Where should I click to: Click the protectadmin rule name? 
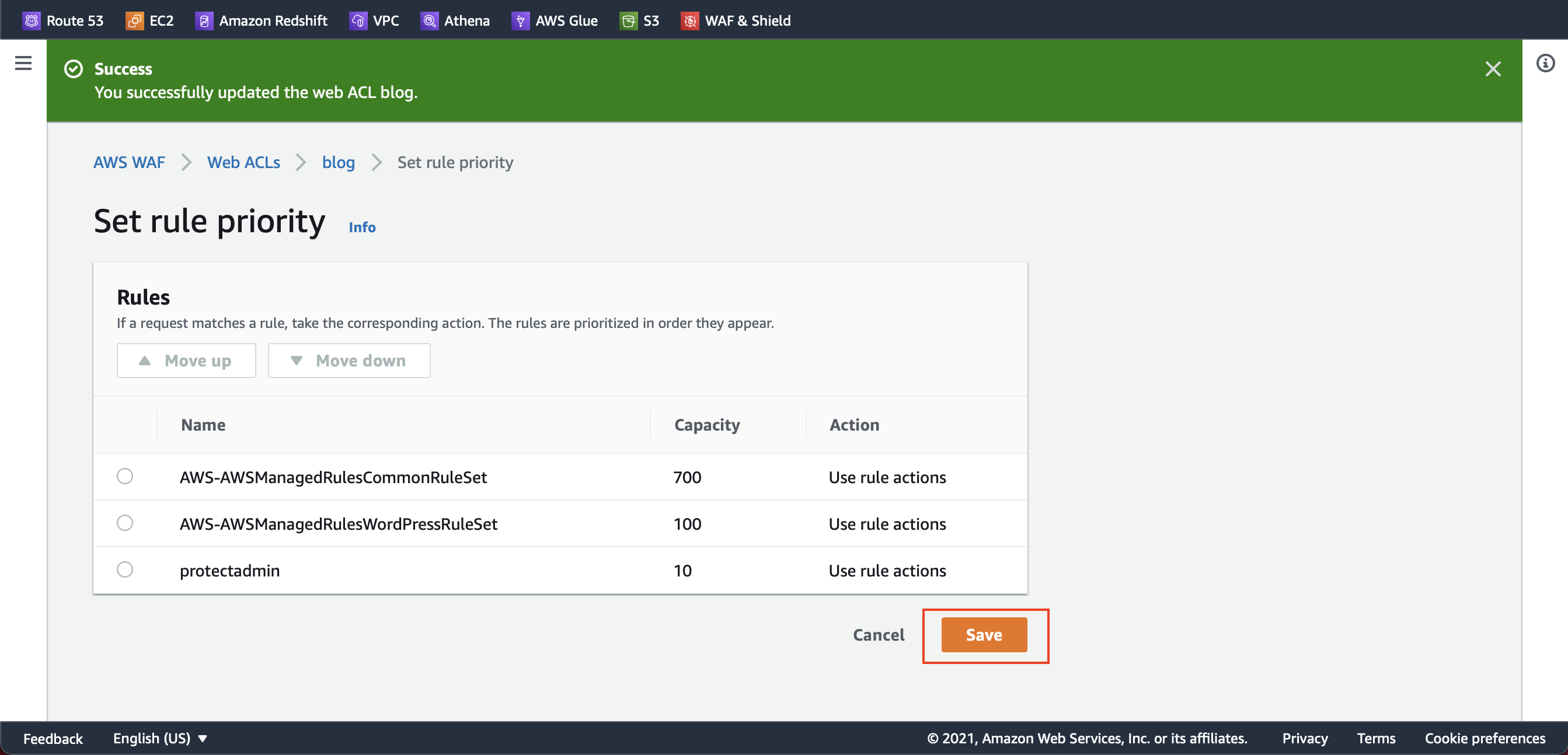(x=229, y=571)
